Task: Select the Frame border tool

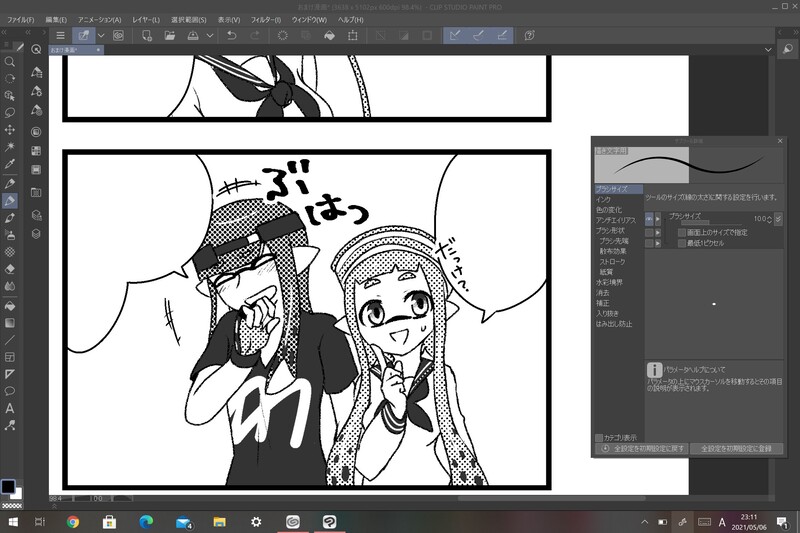Action: pos(9,357)
